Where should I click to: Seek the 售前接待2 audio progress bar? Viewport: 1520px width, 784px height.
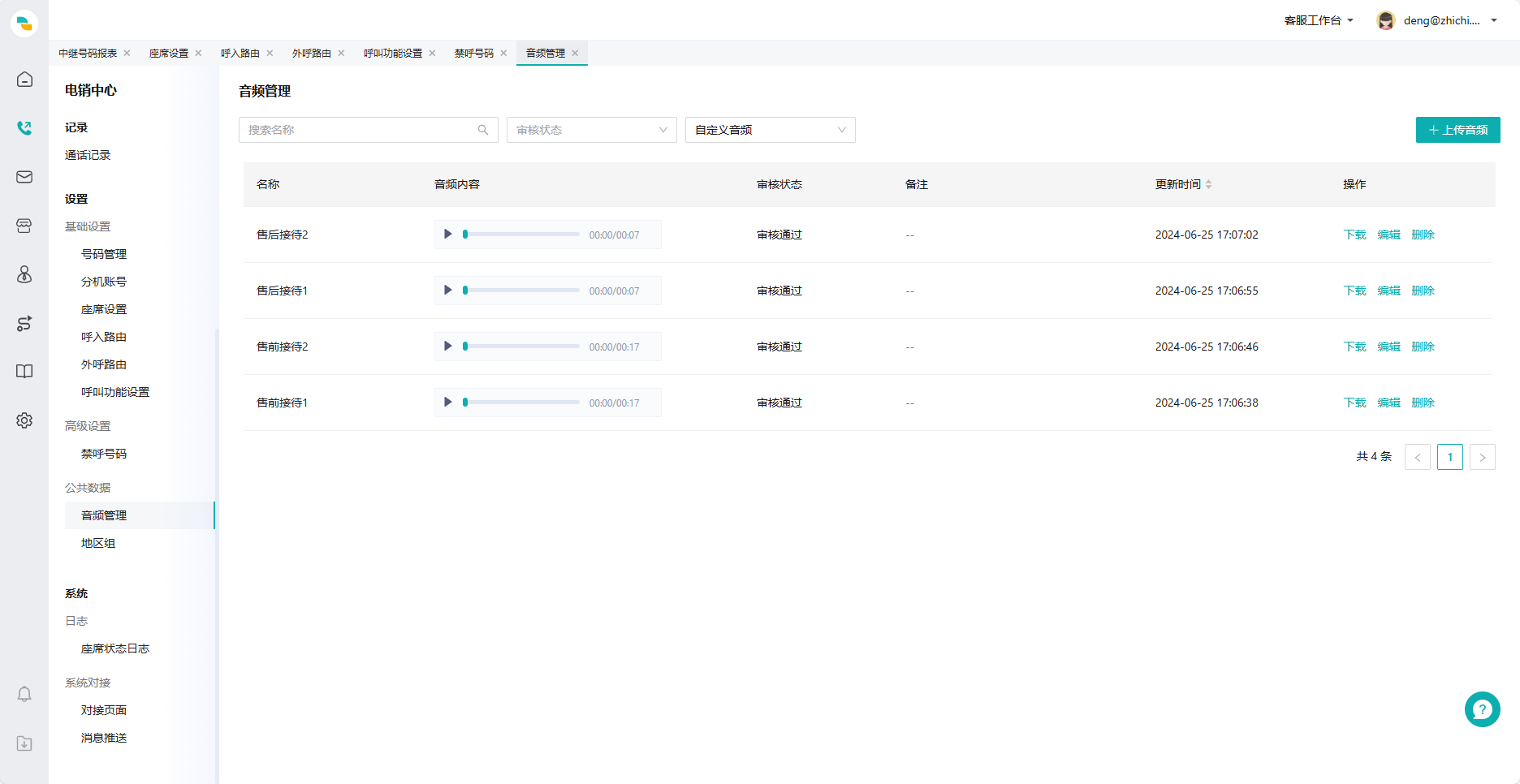pyautogui.click(x=521, y=347)
